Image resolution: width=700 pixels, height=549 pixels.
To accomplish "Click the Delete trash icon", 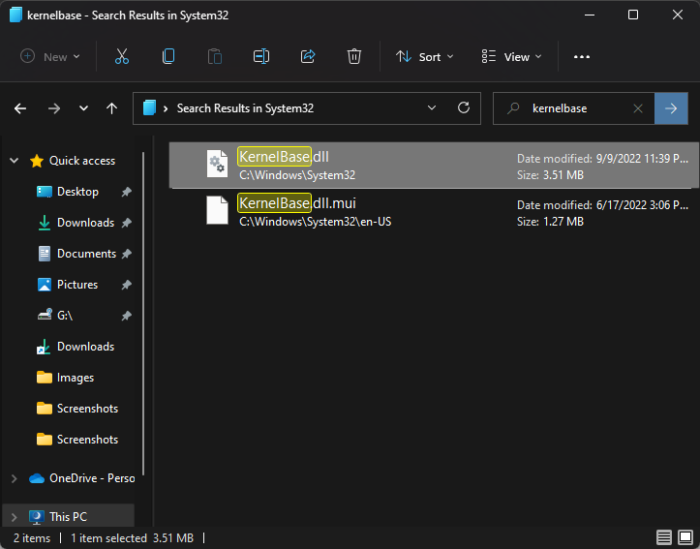I will [x=354, y=57].
